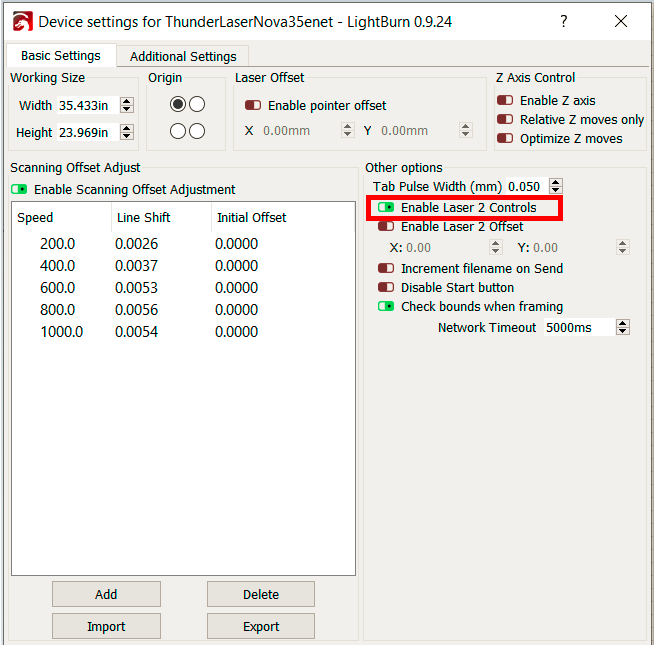Click the 0.0053 line shift value
654x645 pixels.
coord(136,288)
